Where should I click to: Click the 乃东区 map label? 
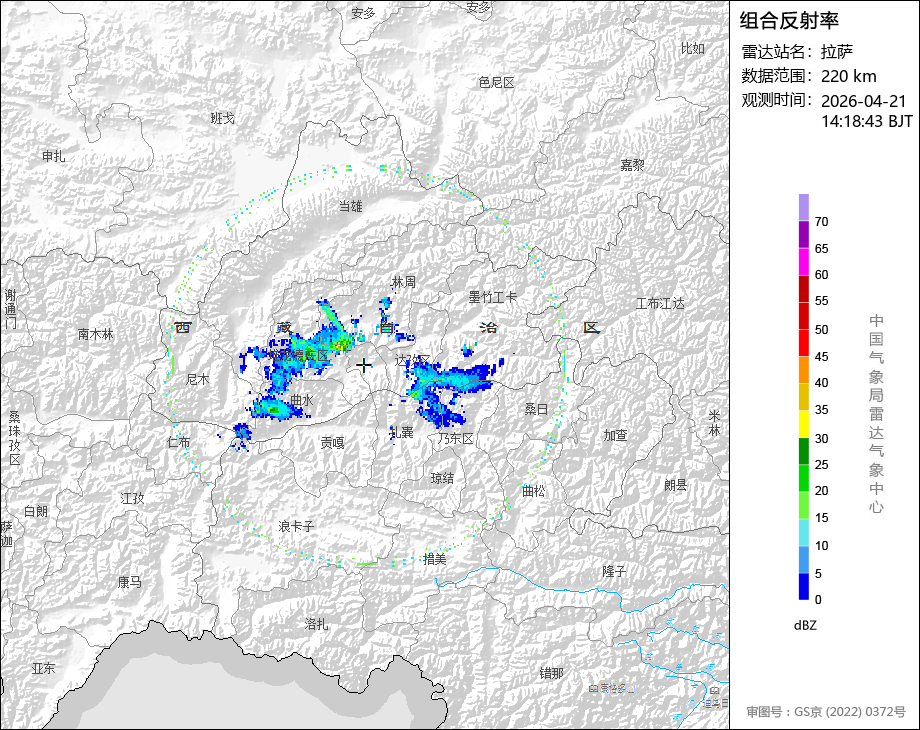pos(455,438)
